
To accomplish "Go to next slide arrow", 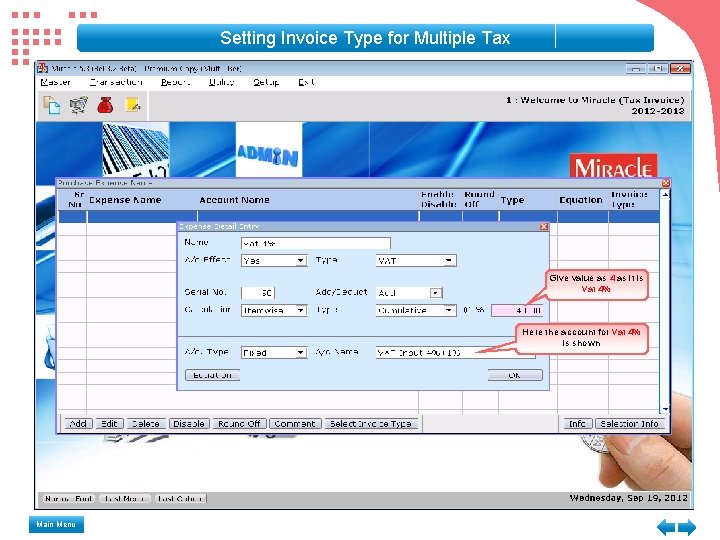I will click(x=687, y=527).
